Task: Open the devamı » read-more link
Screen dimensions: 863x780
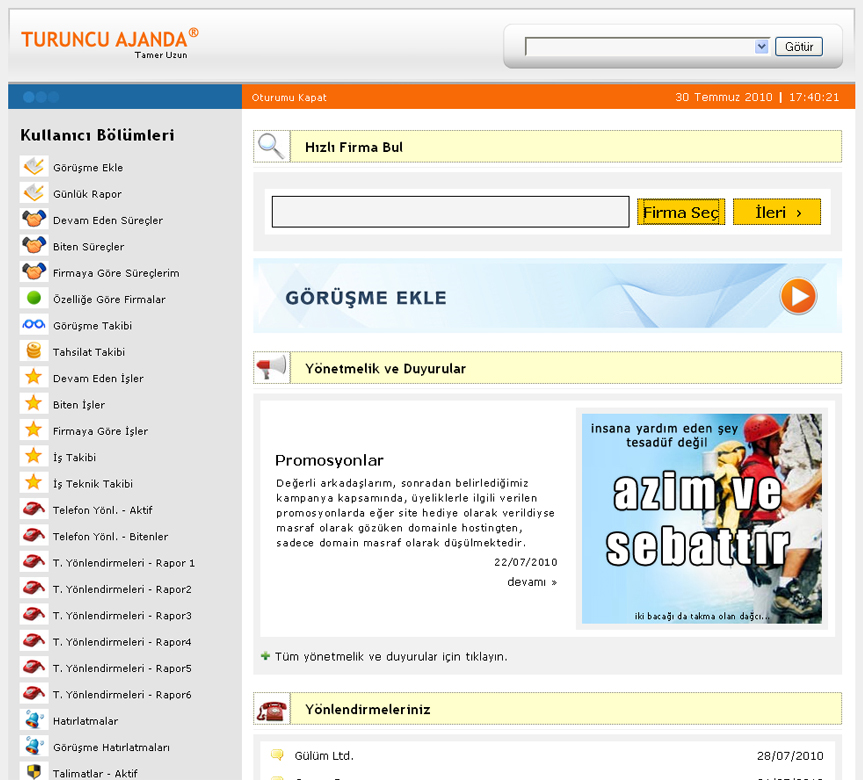Action: 532,582
